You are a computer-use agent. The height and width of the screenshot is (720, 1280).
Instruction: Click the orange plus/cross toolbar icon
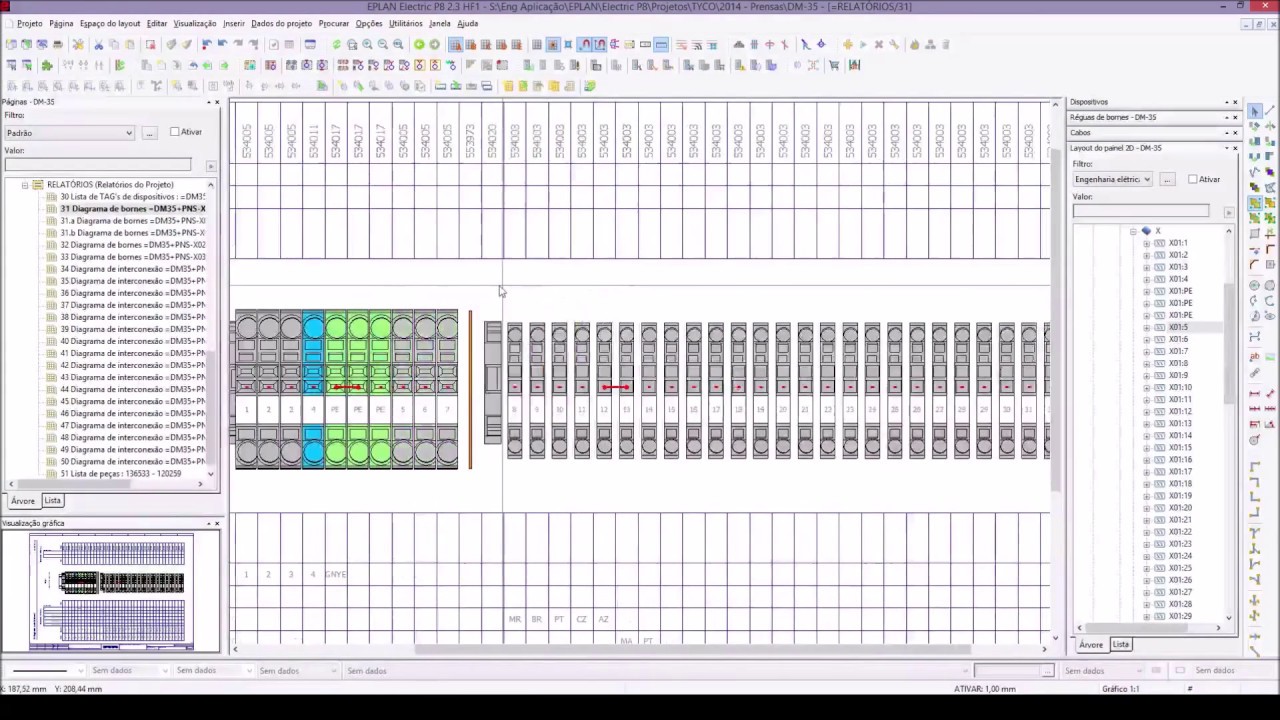[x=848, y=44]
